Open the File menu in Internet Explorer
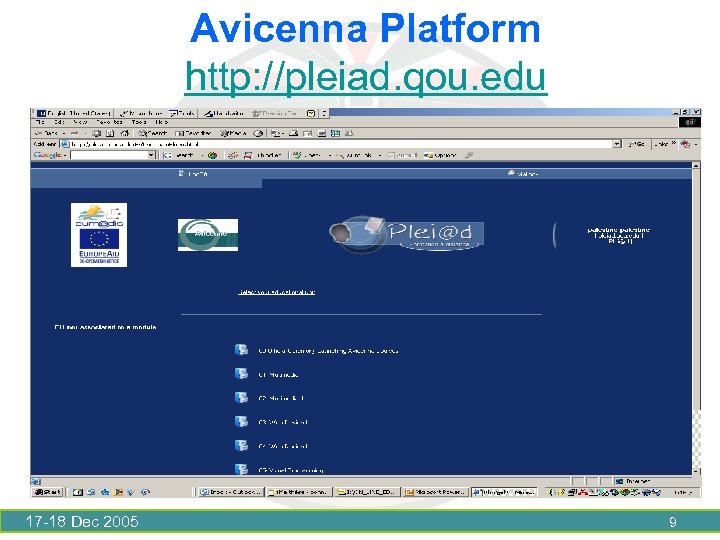 pyautogui.click(x=40, y=122)
